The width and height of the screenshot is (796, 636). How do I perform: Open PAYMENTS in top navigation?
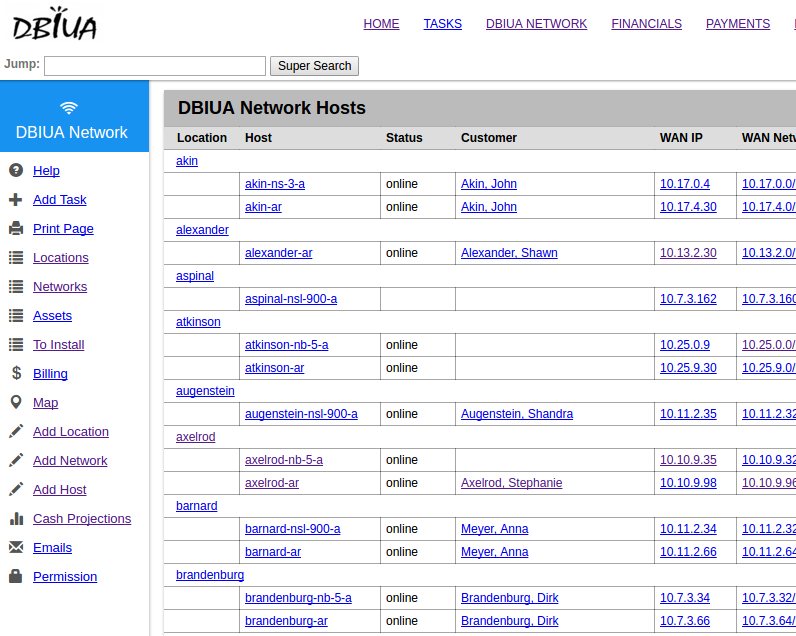(737, 24)
